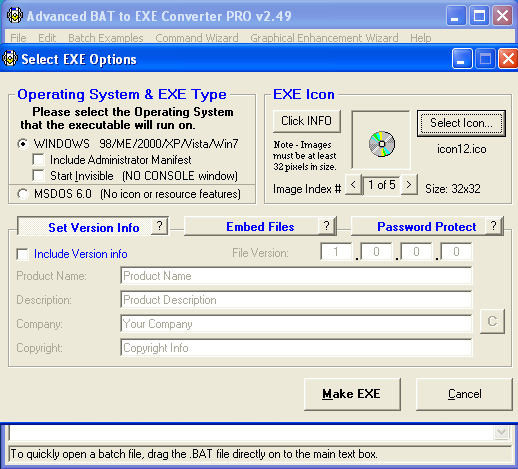The height and width of the screenshot is (469, 518).
Task: Click the 'Size: 32x32' text
Action: [453, 189]
